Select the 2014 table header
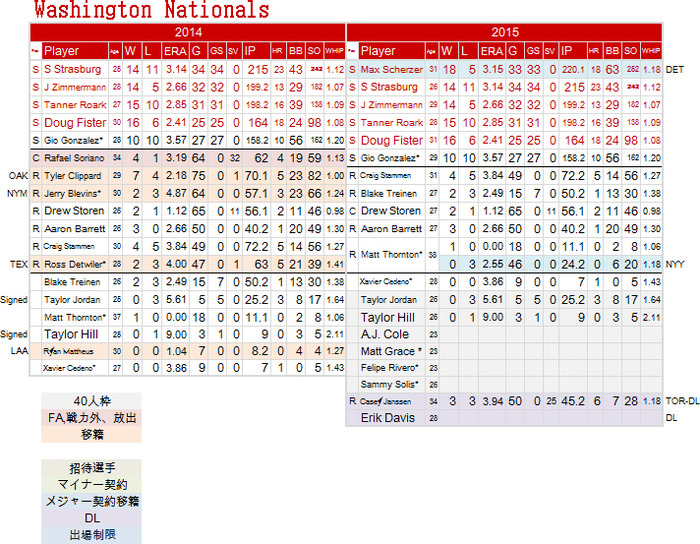This screenshot has height=544, width=700. 188,32
